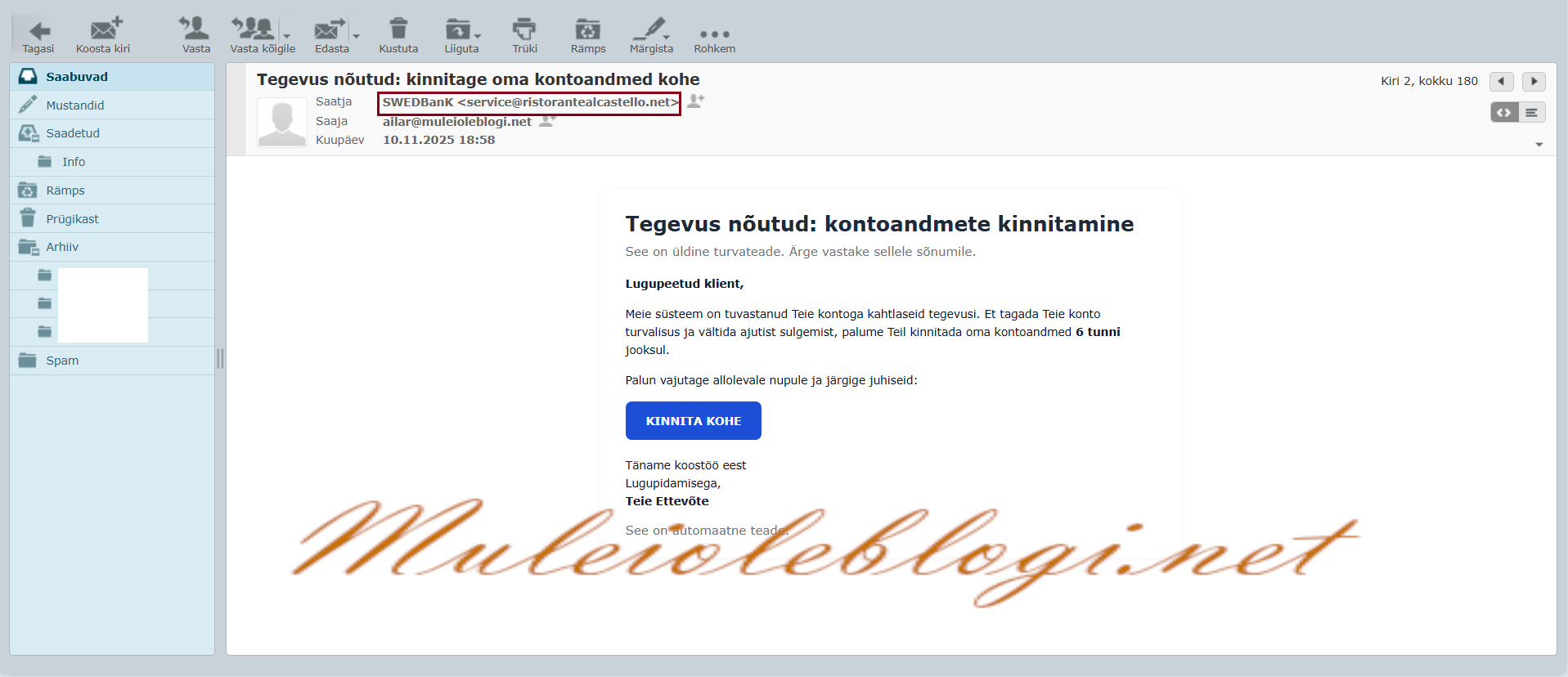Go to the previous message arrow
The width and height of the screenshot is (1568, 677).
[x=1501, y=81]
